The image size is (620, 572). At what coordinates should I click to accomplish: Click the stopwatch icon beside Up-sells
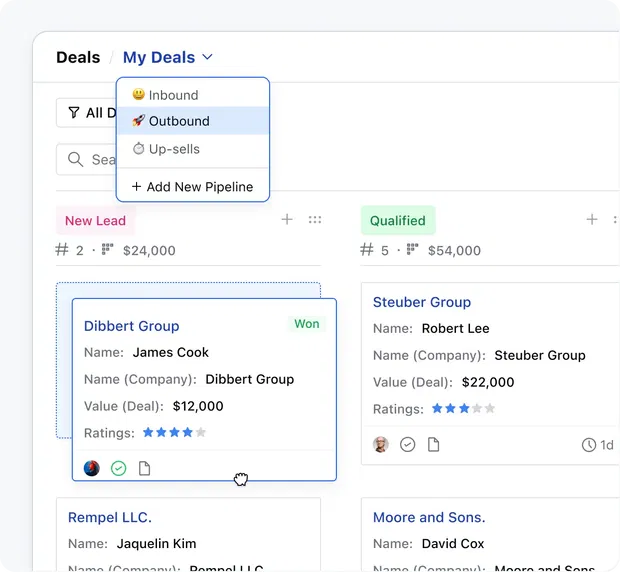138,149
